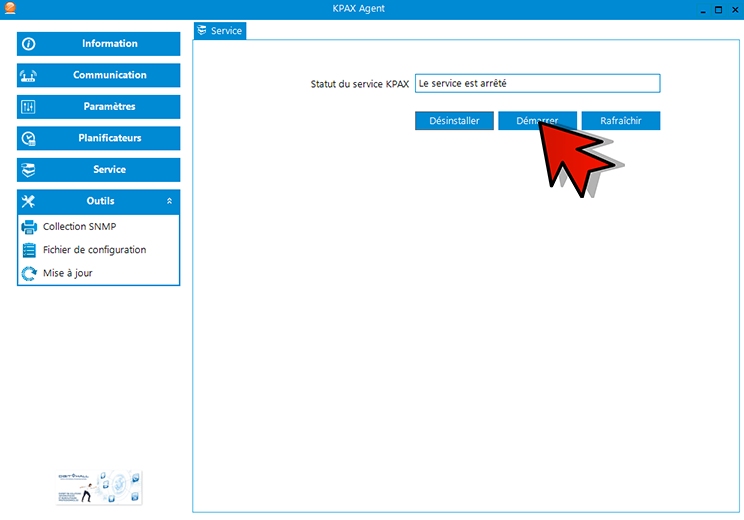Click the Outils wrench icon

click(x=28, y=201)
